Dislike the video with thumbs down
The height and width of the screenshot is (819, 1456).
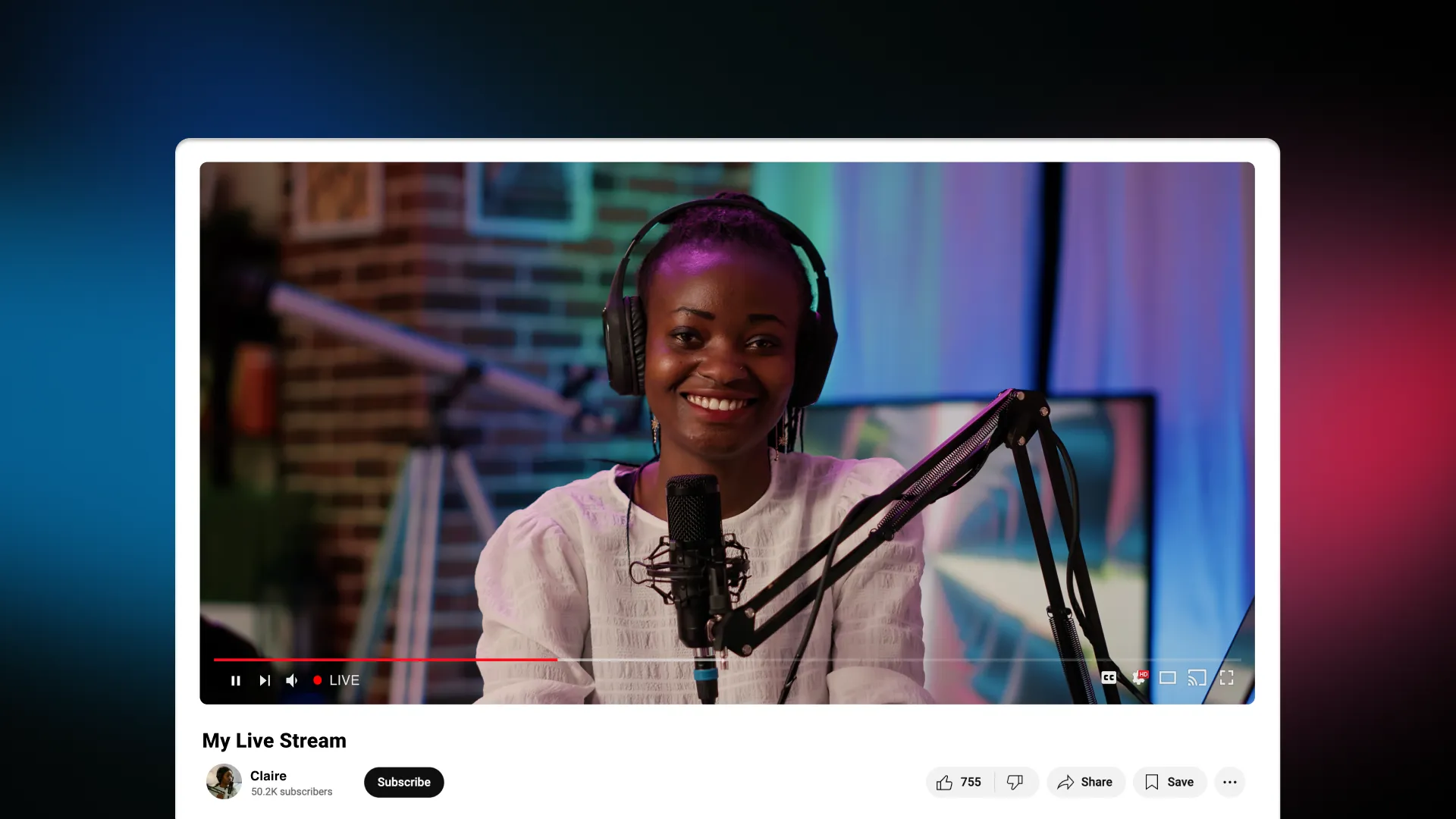tap(1015, 782)
